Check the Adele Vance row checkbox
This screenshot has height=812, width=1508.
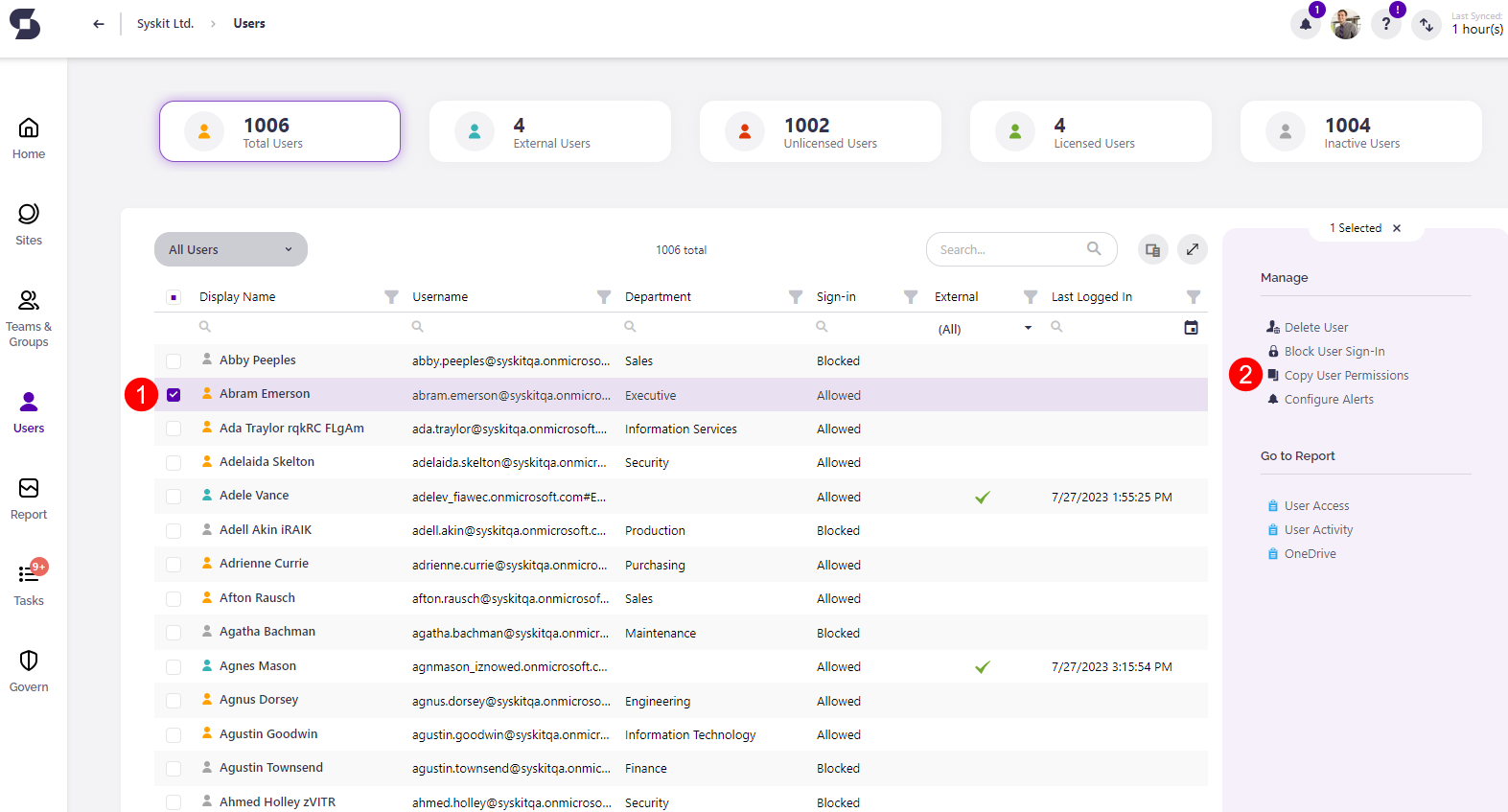pos(174,497)
